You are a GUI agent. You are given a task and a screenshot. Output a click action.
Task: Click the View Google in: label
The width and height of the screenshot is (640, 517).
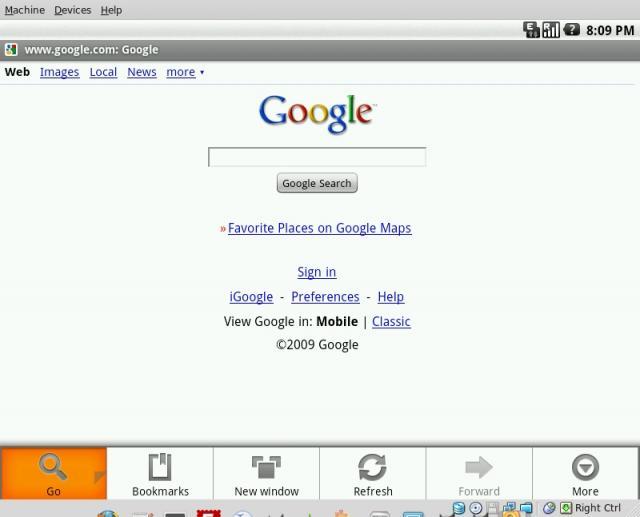coord(268,322)
